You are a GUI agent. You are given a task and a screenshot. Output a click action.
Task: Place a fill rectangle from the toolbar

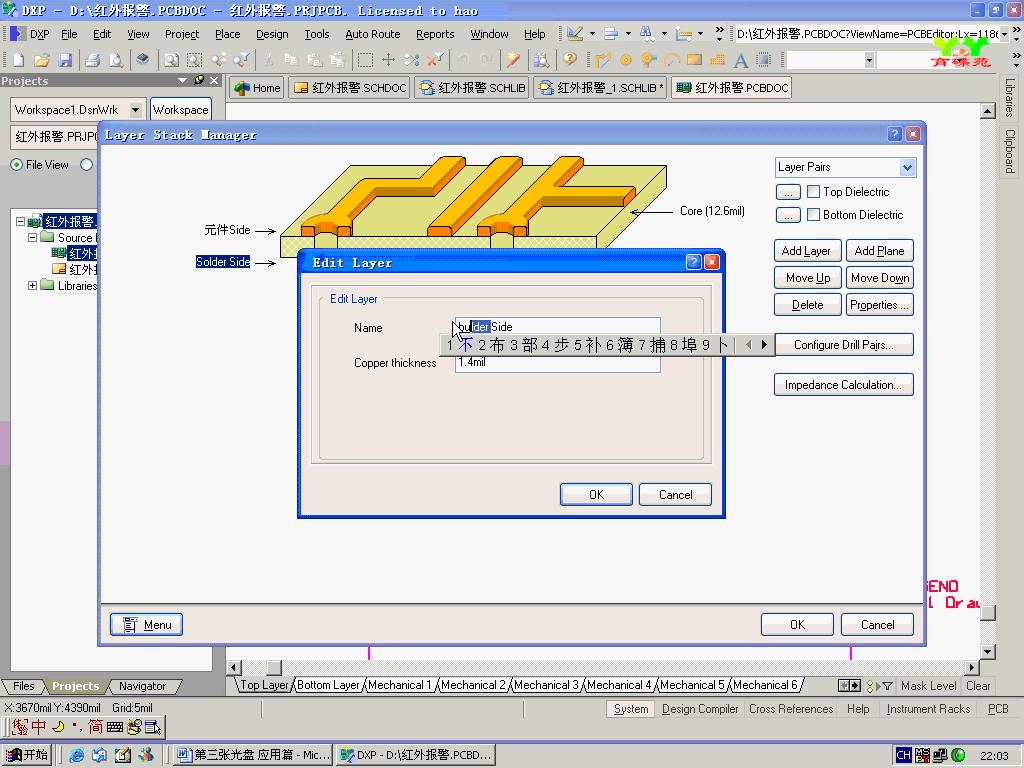pyautogui.click(x=694, y=61)
